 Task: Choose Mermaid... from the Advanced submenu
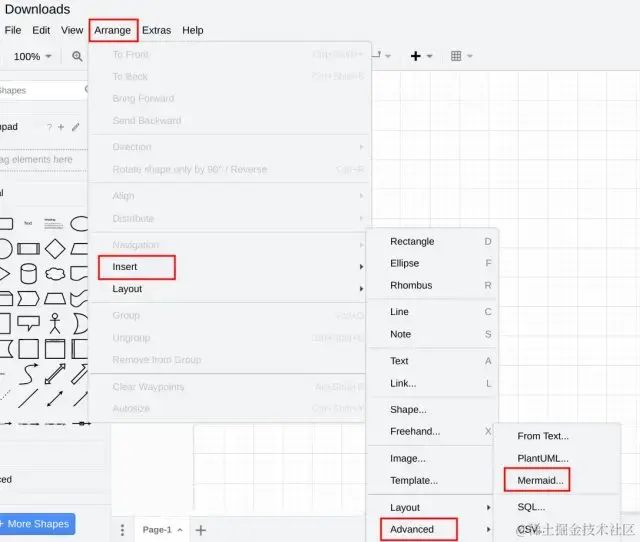tap(540, 481)
